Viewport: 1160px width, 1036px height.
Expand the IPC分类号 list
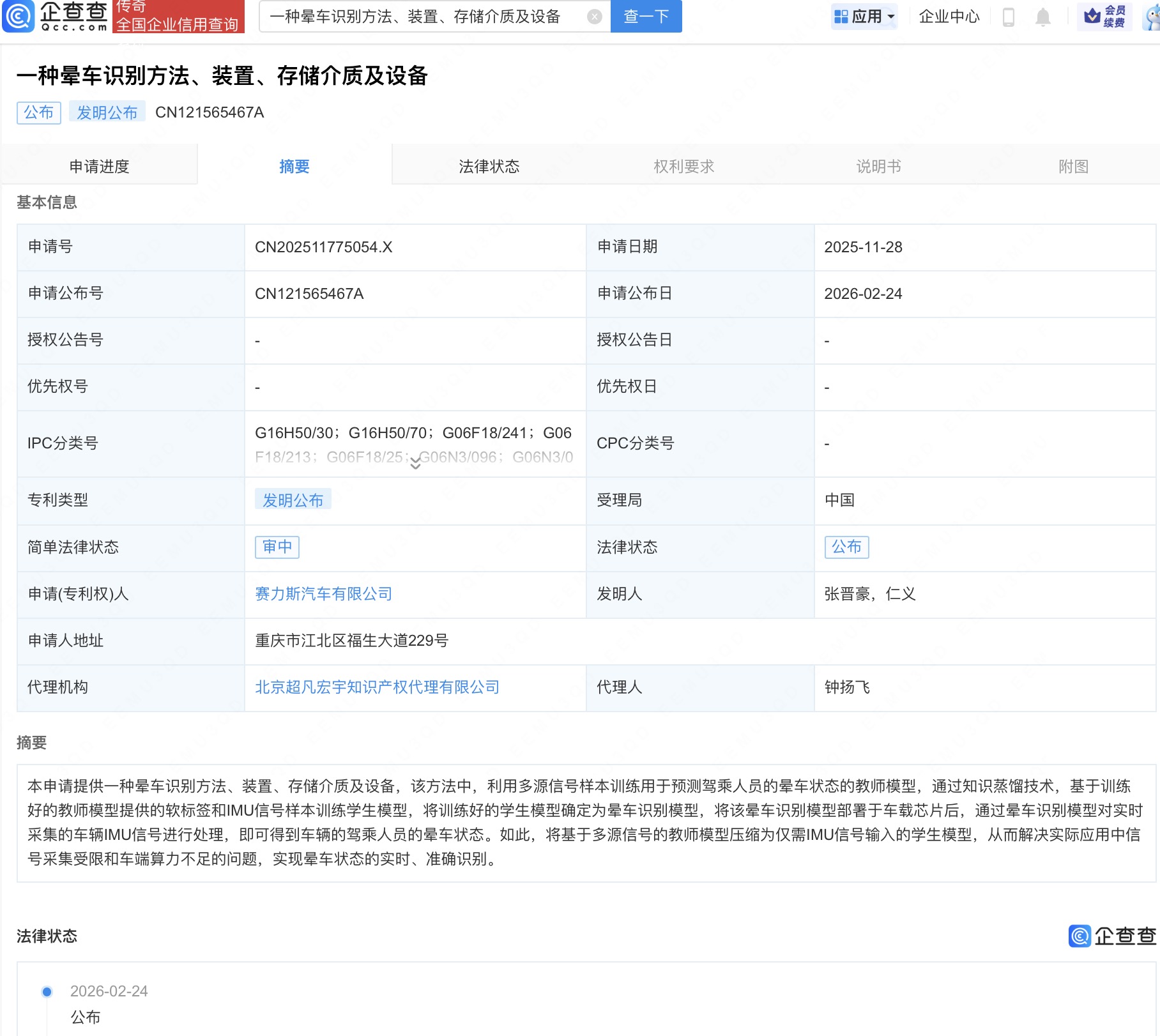pos(415,464)
